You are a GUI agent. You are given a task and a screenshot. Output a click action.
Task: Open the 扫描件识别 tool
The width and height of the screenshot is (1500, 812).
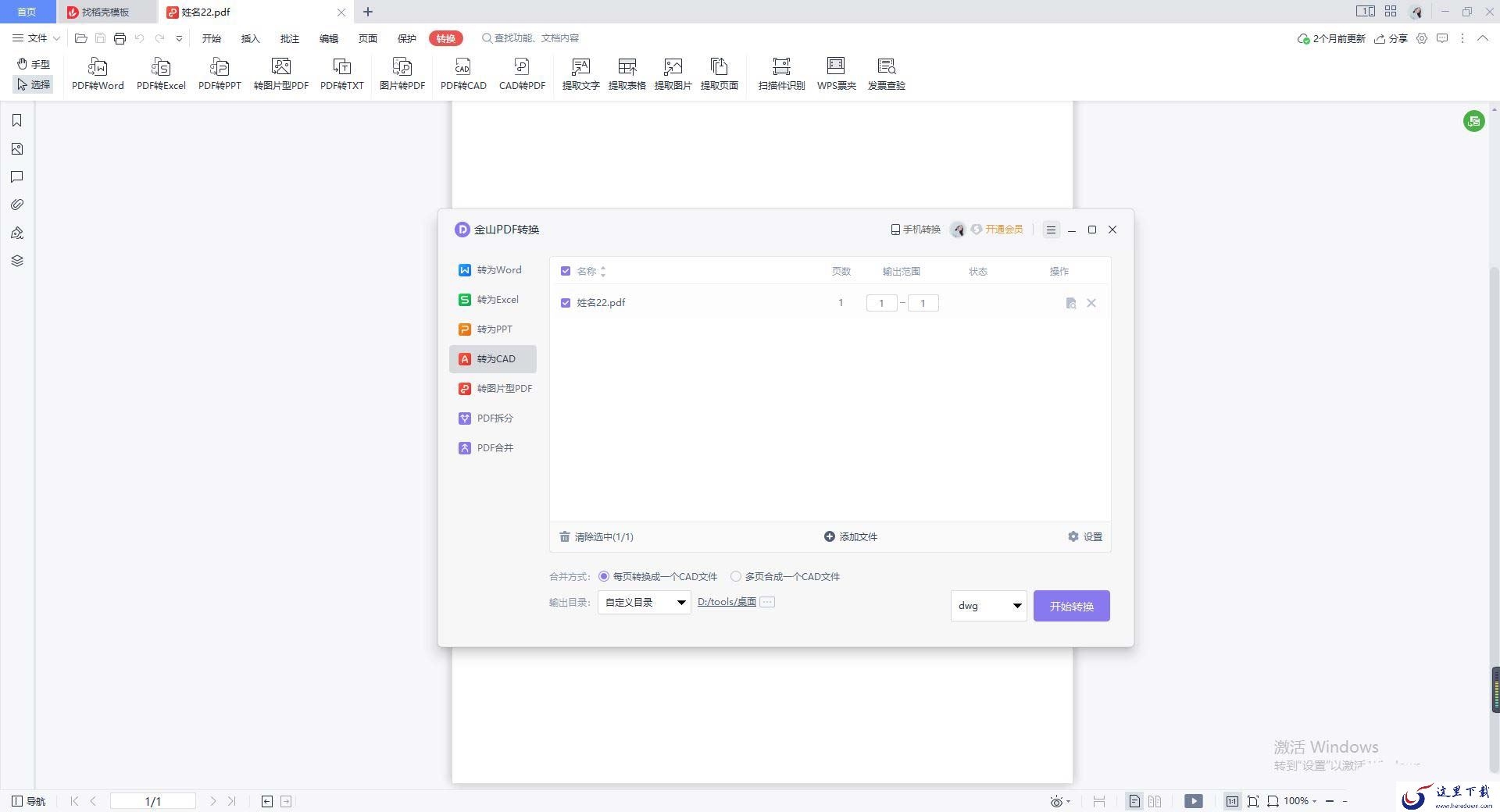tap(781, 74)
